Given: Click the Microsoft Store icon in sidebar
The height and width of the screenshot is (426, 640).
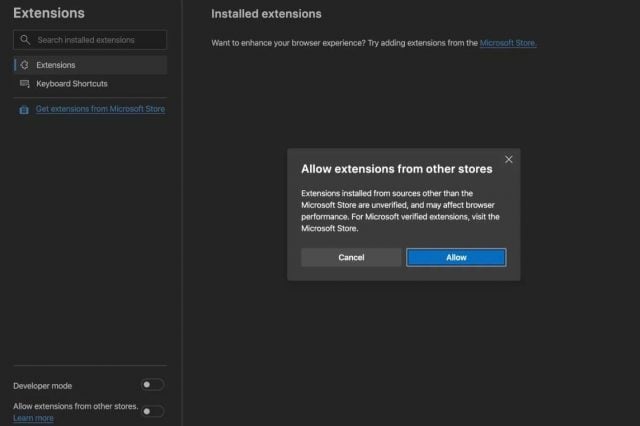Looking at the screenshot, I should point(24,109).
